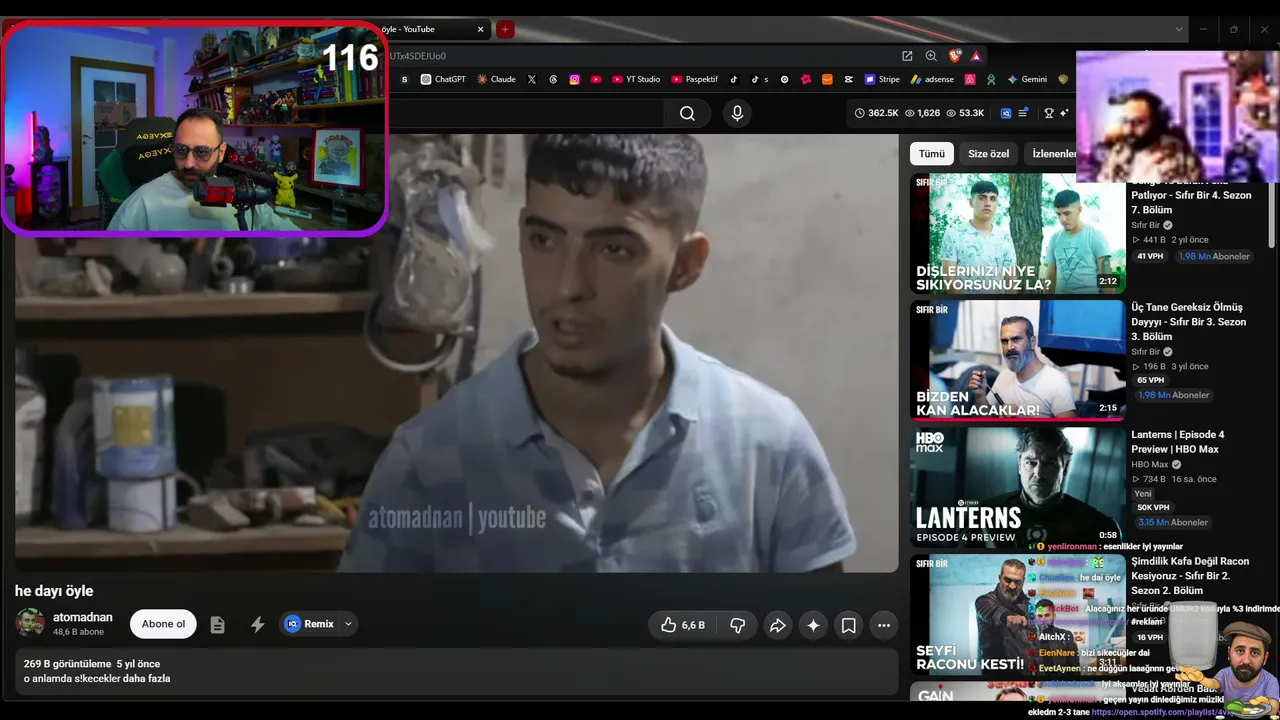Open the Lanterns Episode 4 Preview thumbnail
This screenshot has width=1280, height=720.
pyautogui.click(x=1017, y=487)
